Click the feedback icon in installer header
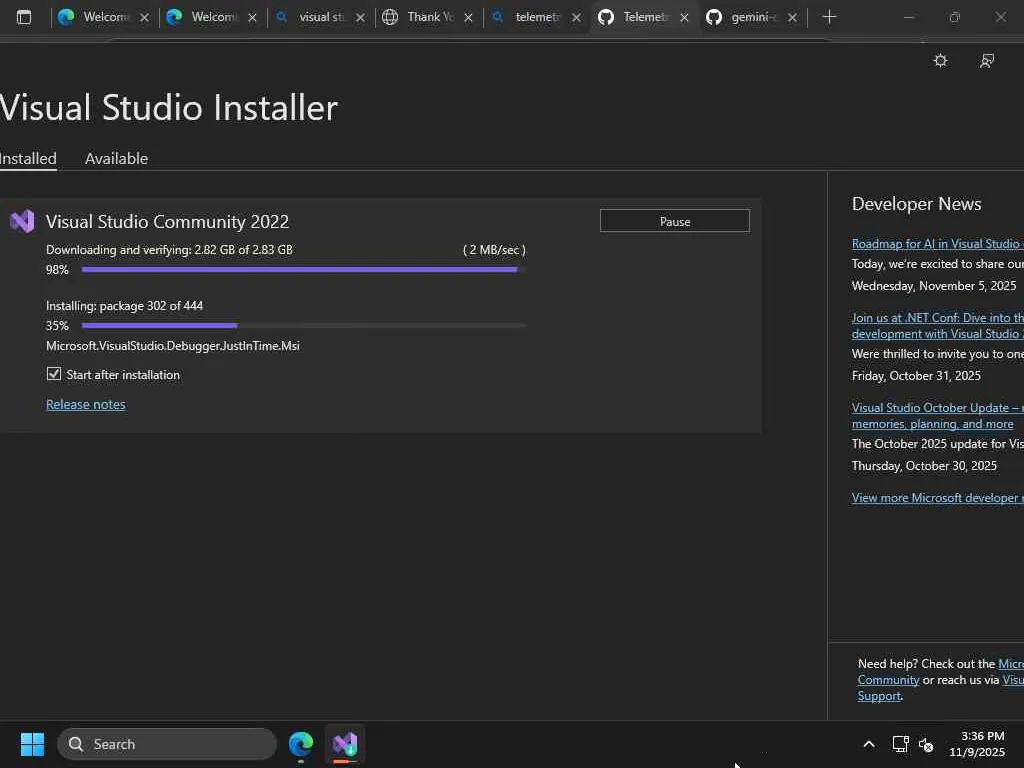Image resolution: width=1024 pixels, height=768 pixels. pos(987,61)
